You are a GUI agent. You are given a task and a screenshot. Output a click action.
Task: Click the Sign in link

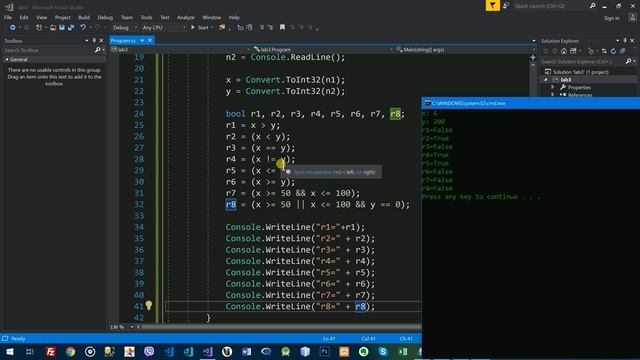pos(611,18)
